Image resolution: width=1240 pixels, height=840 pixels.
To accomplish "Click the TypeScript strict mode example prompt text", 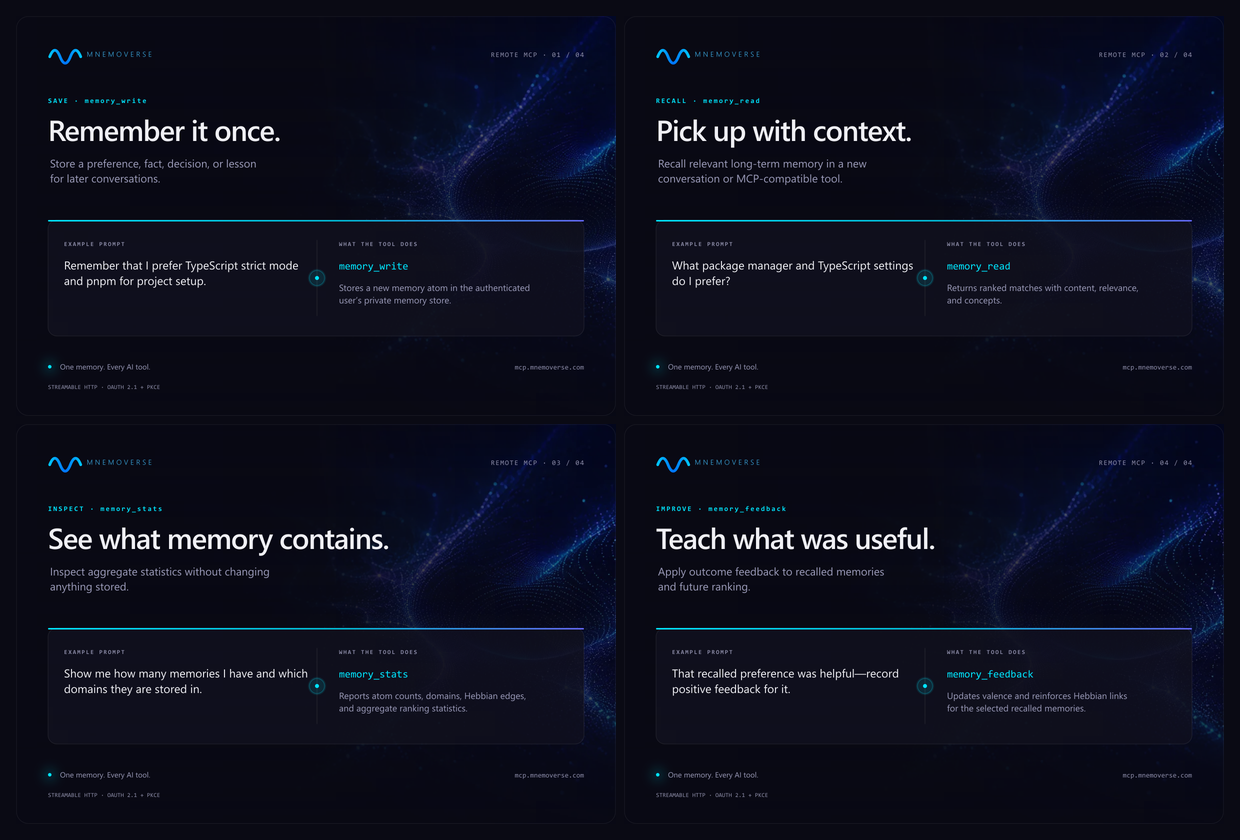I will point(181,273).
